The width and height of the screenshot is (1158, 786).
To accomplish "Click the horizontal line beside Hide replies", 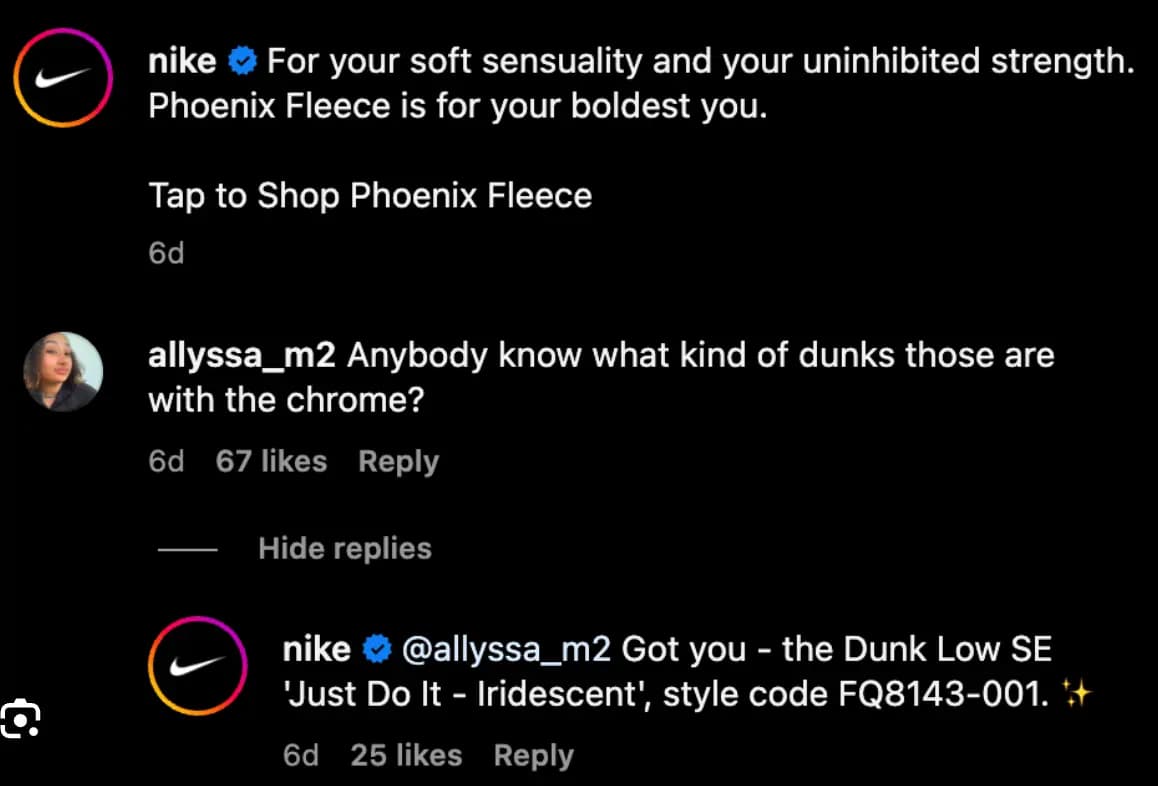I will (x=187, y=549).
